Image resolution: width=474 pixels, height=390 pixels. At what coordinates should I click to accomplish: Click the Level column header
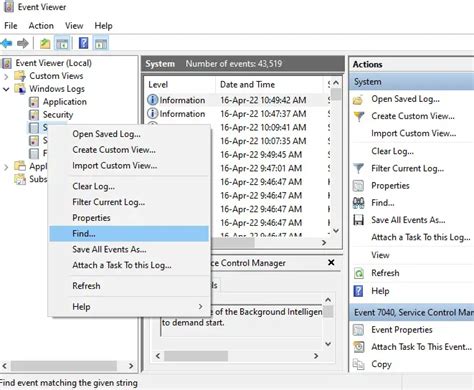pyautogui.click(x=180, y=85)
